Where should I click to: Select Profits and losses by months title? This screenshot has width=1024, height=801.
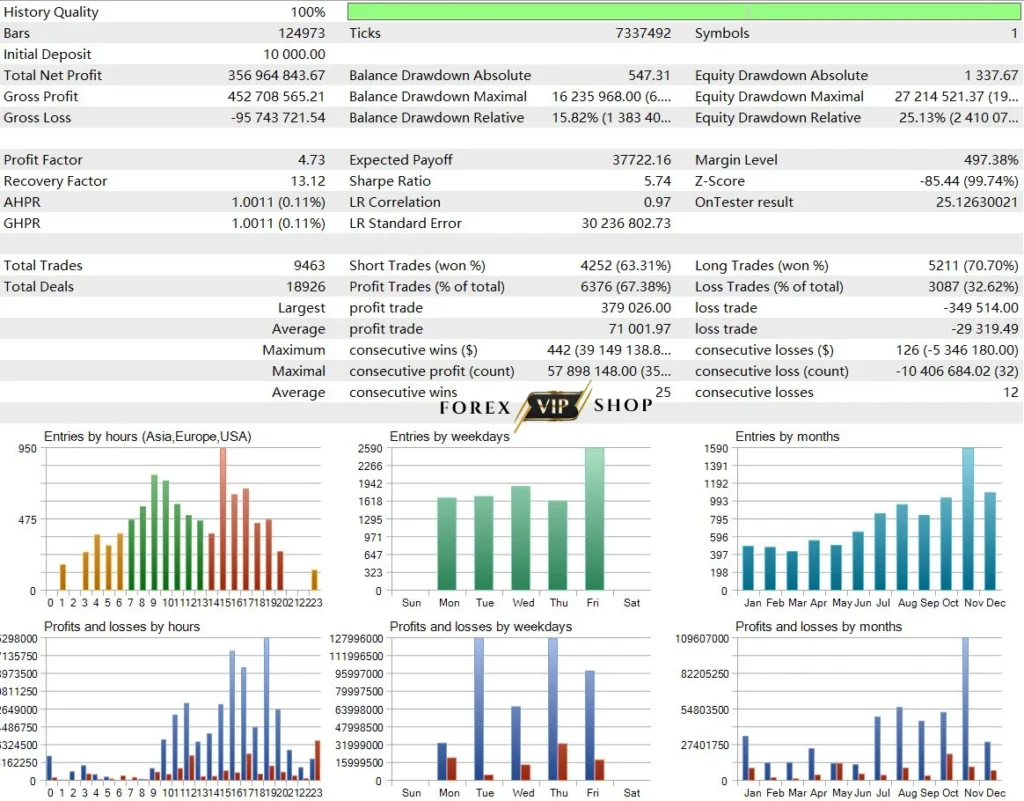[x=818, y=627]
